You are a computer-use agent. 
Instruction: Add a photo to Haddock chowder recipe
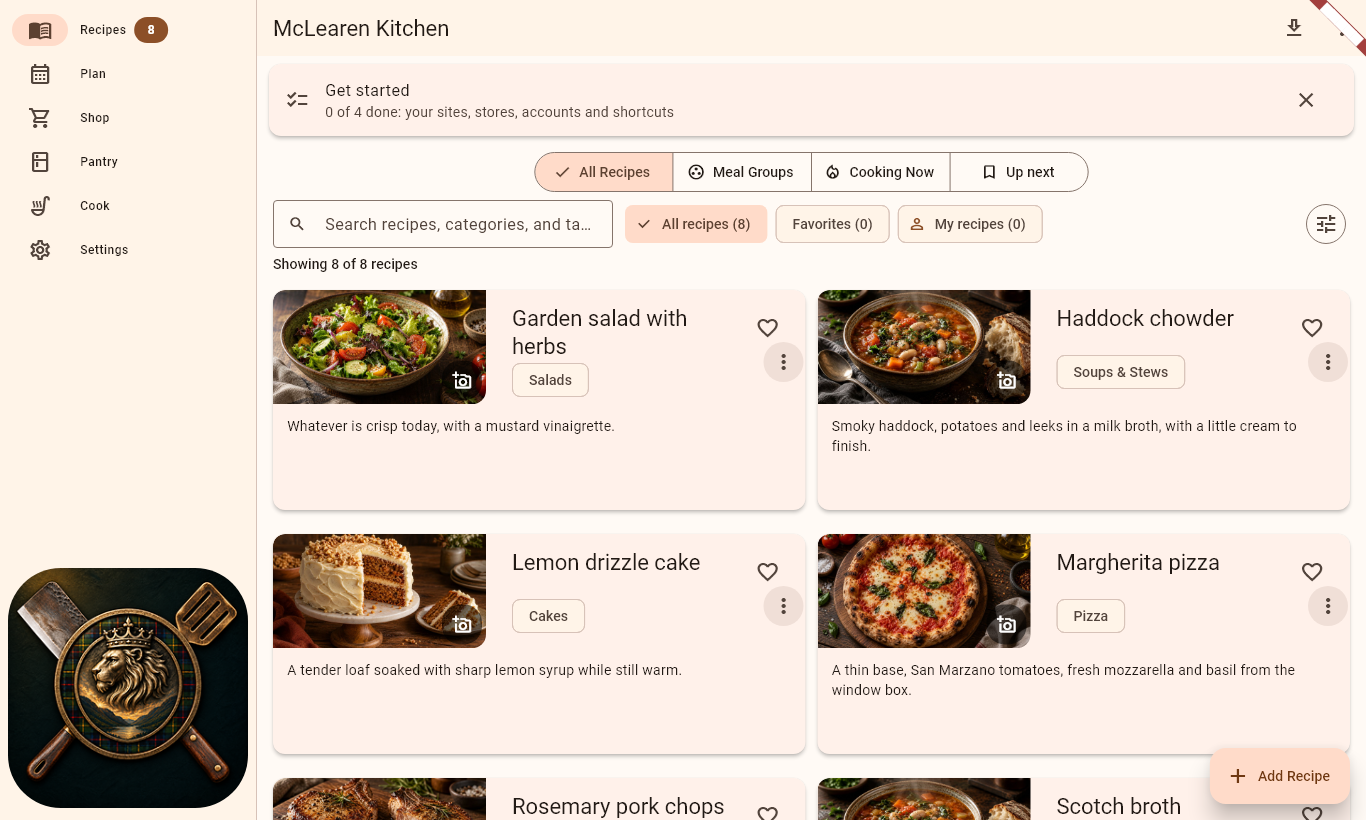[x=1007, y=381]
